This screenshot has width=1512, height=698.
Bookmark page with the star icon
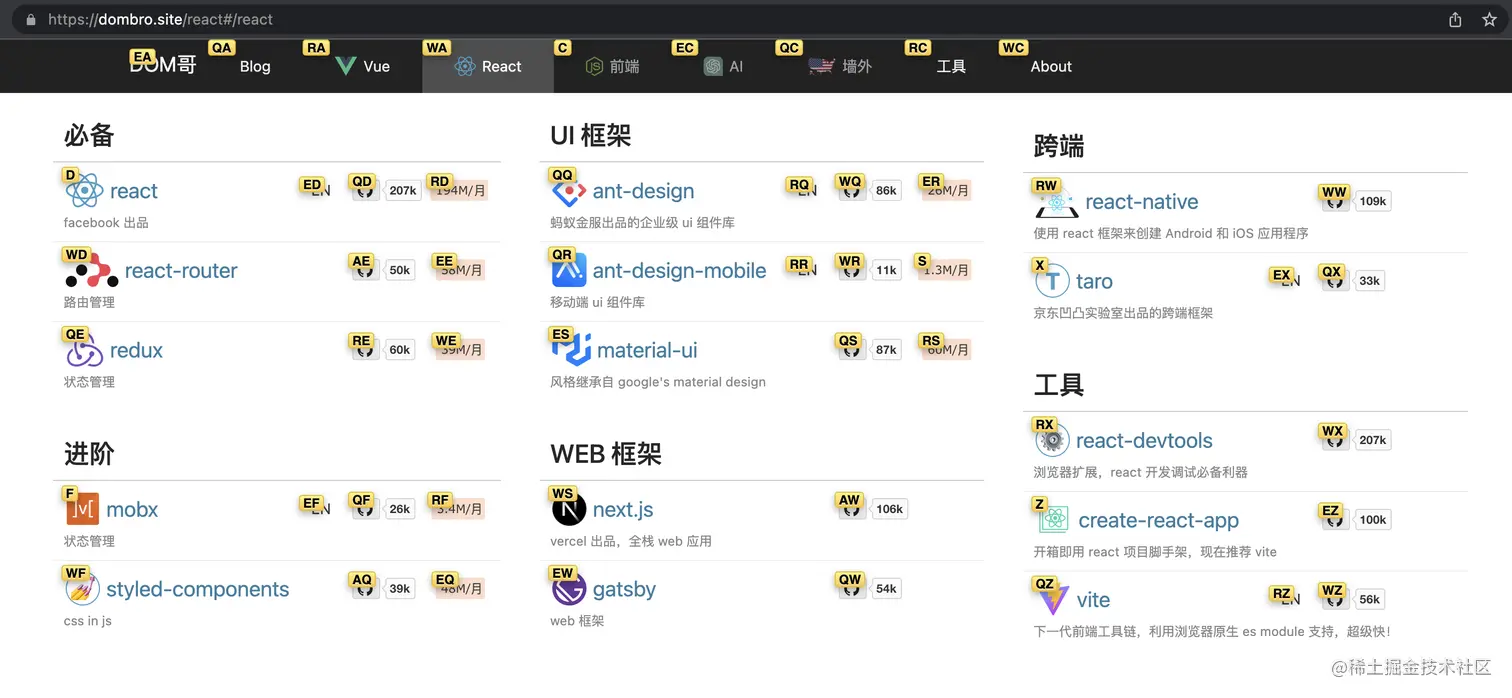[1489, 19]
